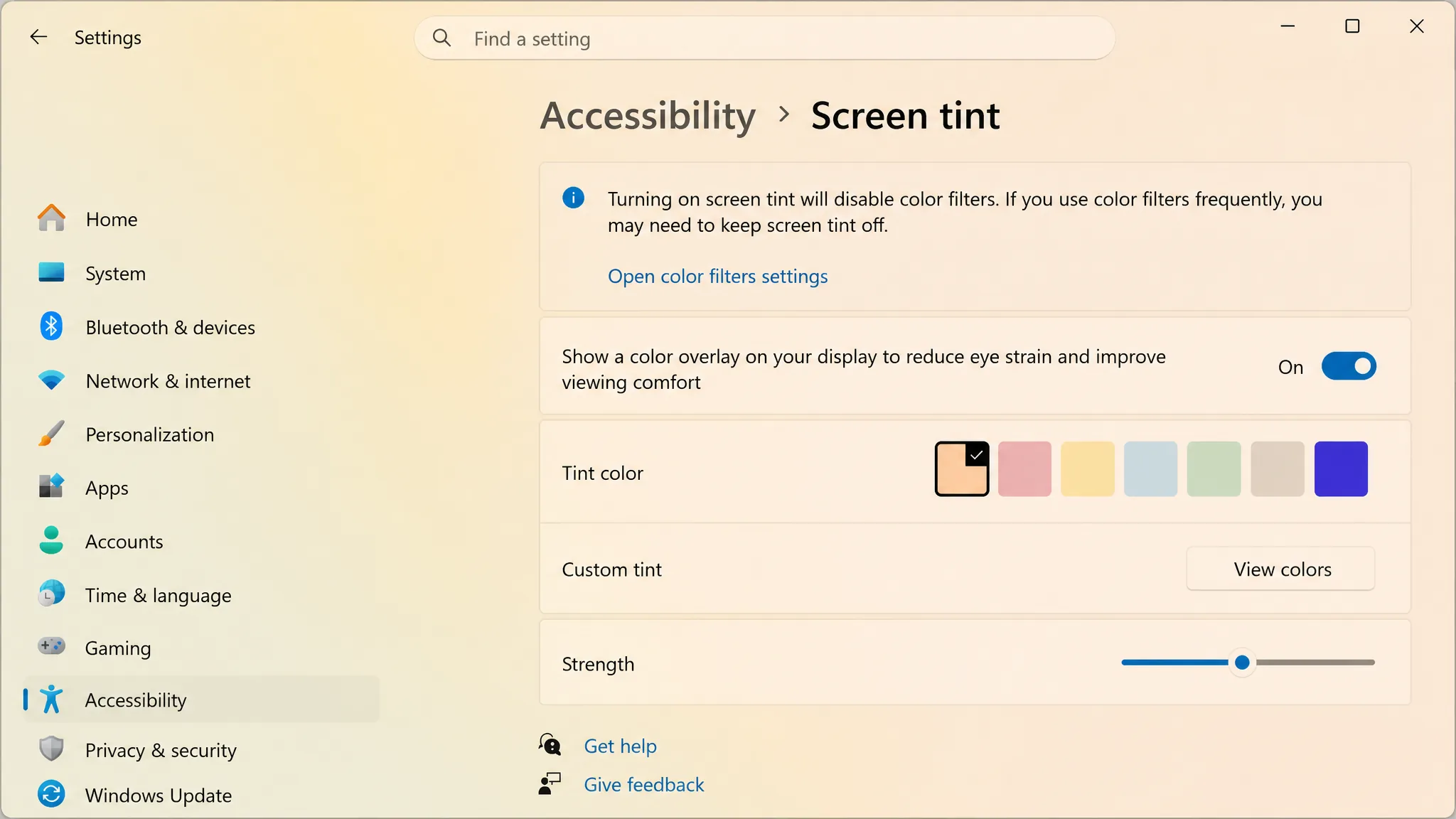Screen dimensions: 1456x819
Task: Click the Strength label
Action: point(598,664)
